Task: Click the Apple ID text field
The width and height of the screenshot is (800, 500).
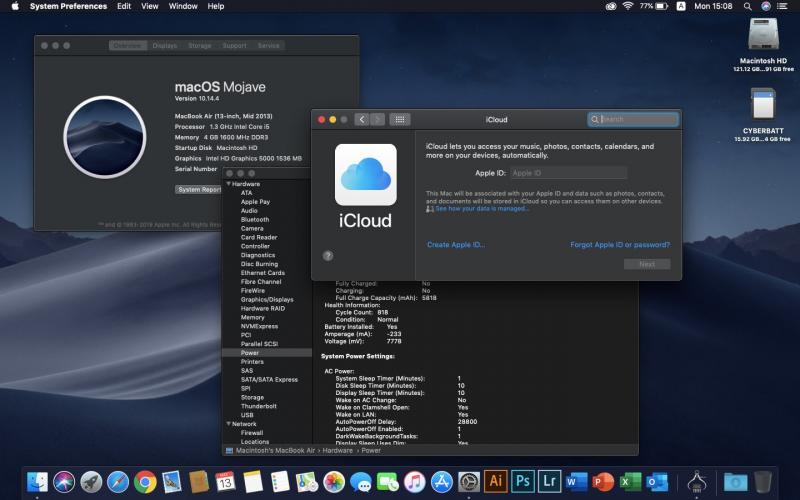Action: pyautogui.click(x=568, y=173)
